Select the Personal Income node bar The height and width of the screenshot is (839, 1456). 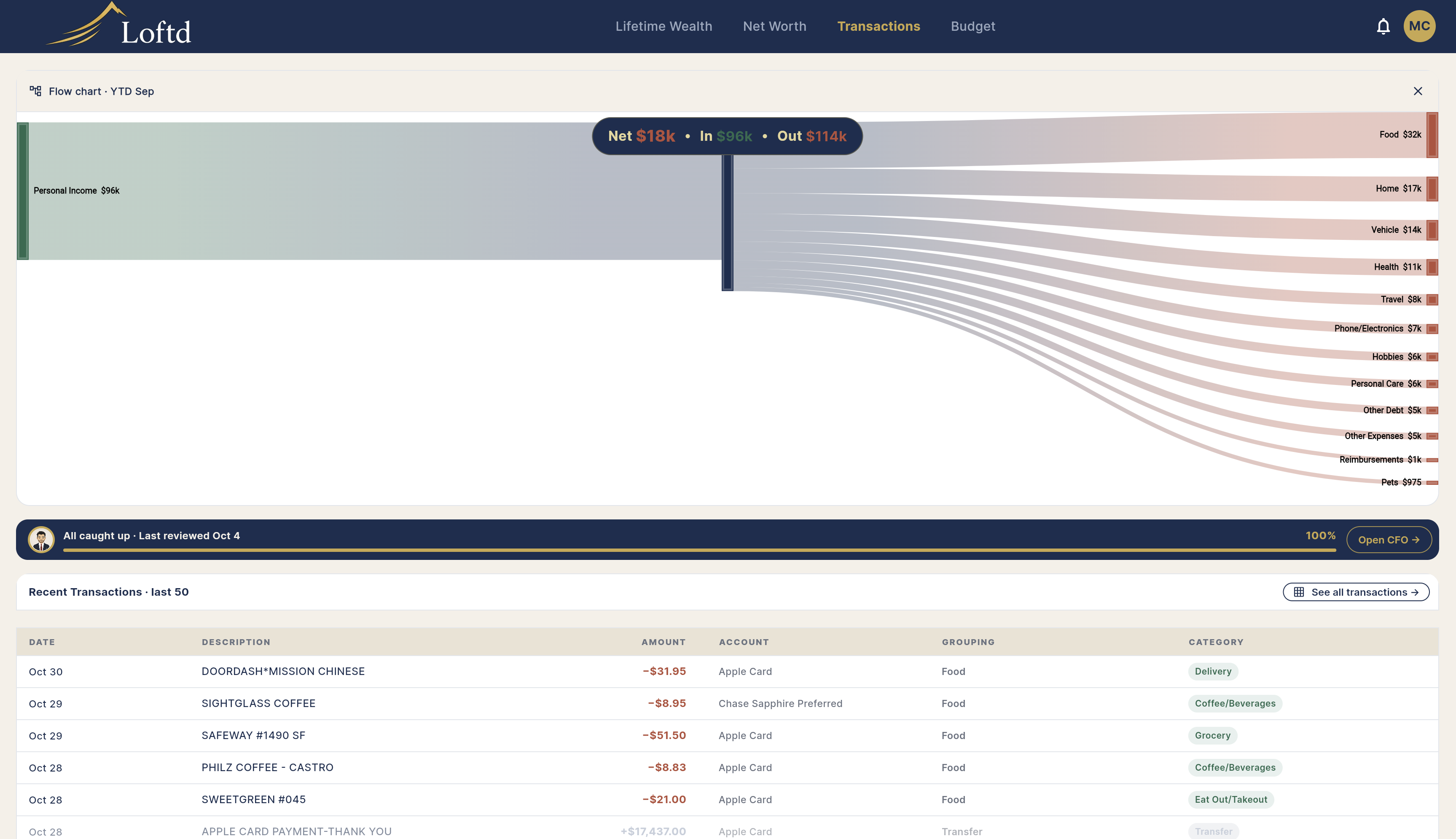23,191
